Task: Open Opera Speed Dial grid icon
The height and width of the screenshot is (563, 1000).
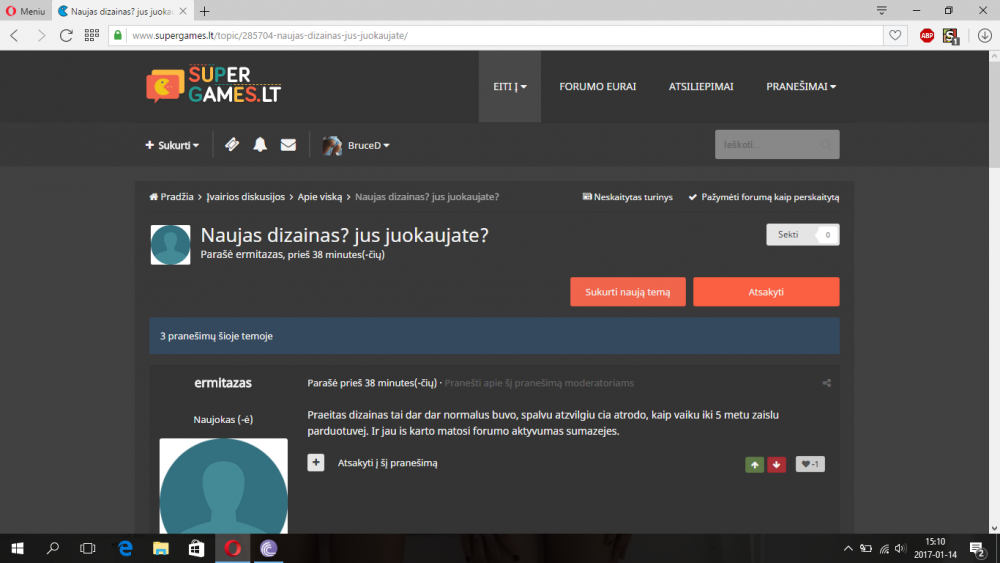Action: 91,35
